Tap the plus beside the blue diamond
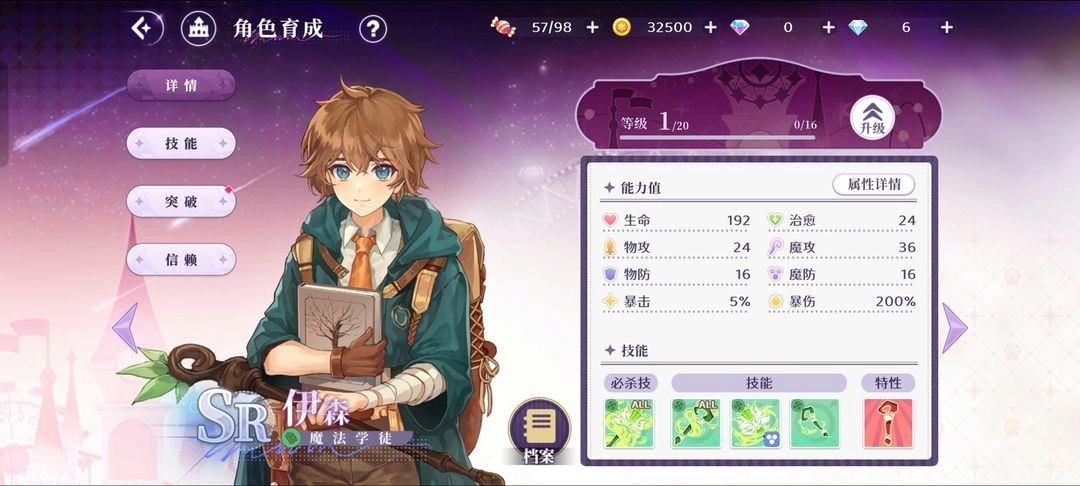Viewport: 1080px width, 486px height. [947, 28]
